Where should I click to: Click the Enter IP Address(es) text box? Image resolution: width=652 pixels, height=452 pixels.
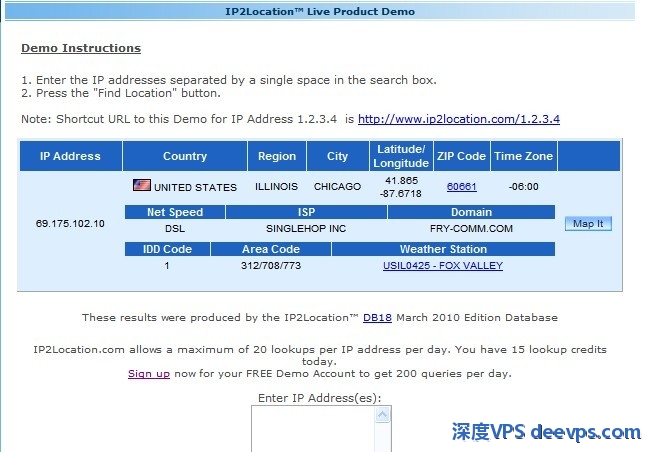[313, 429]
